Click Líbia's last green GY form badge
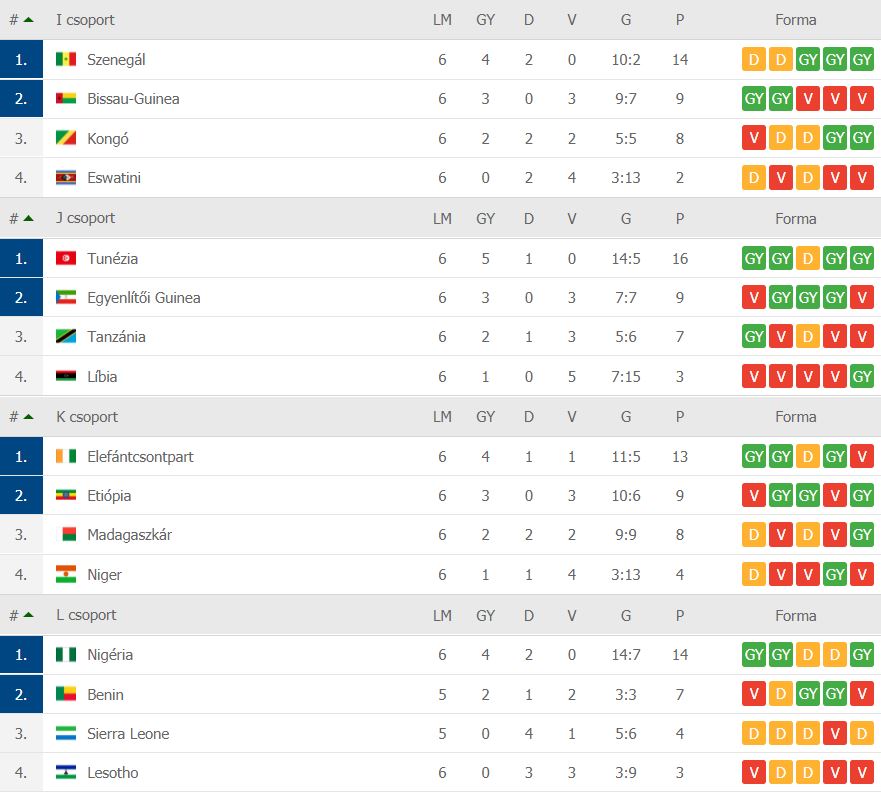The image size is (881, 792). click(x=862, y=376)
